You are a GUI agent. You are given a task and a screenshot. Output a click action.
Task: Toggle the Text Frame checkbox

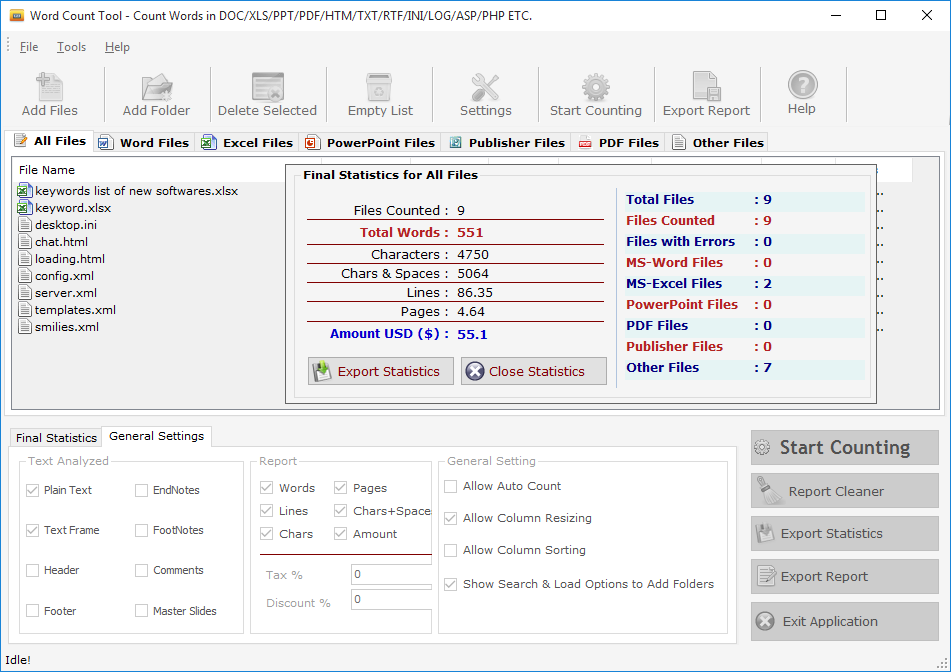[x=33, y=530]
